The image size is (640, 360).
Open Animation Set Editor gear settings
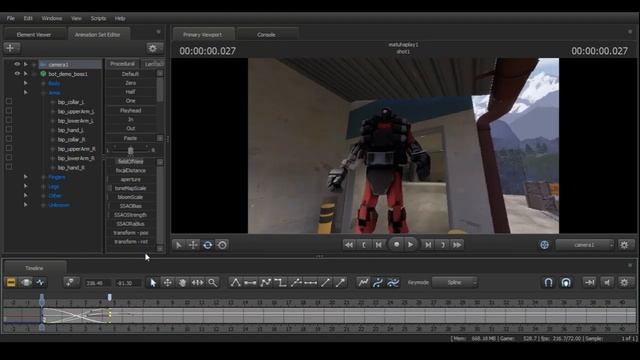[153, 48]
